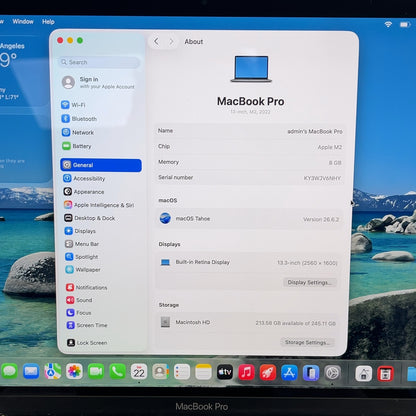The height and width of the screenshot is (416, 416).
Task: Select Apple Intelligence & Siri
Action: pyautogui.click(x=99, y=205)
